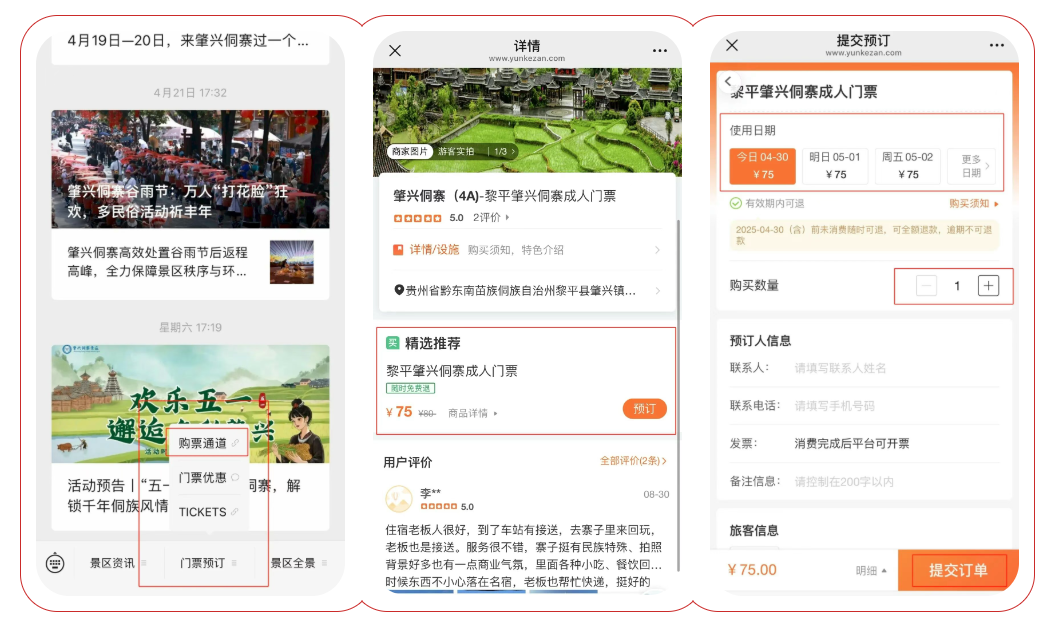This screenshot has width=1050, height=624.
Task: Close the 提交预订 page with the X icon
Action: tap(732, 45)
